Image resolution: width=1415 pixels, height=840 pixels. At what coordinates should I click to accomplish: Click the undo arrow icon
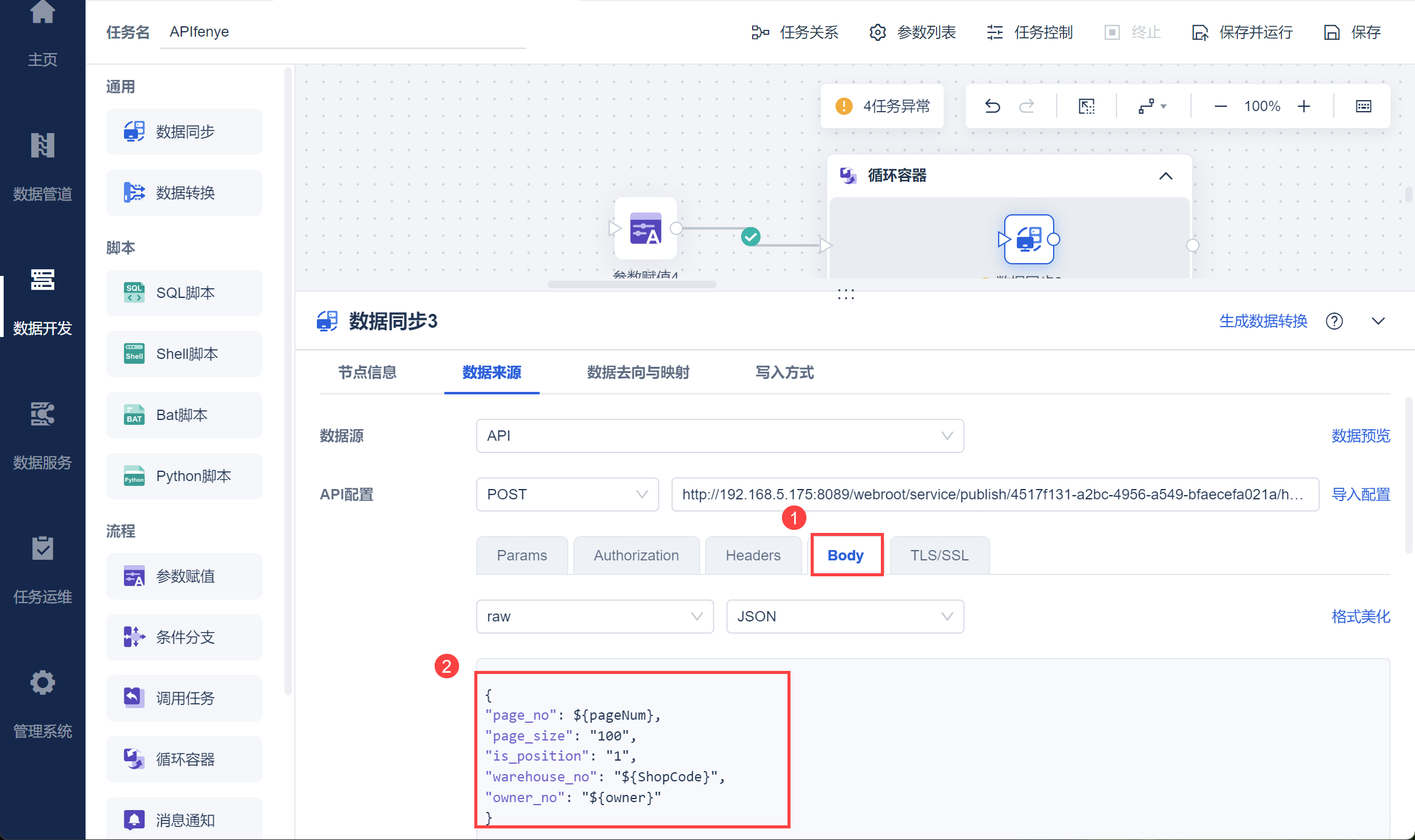click(x=993, y=106)
